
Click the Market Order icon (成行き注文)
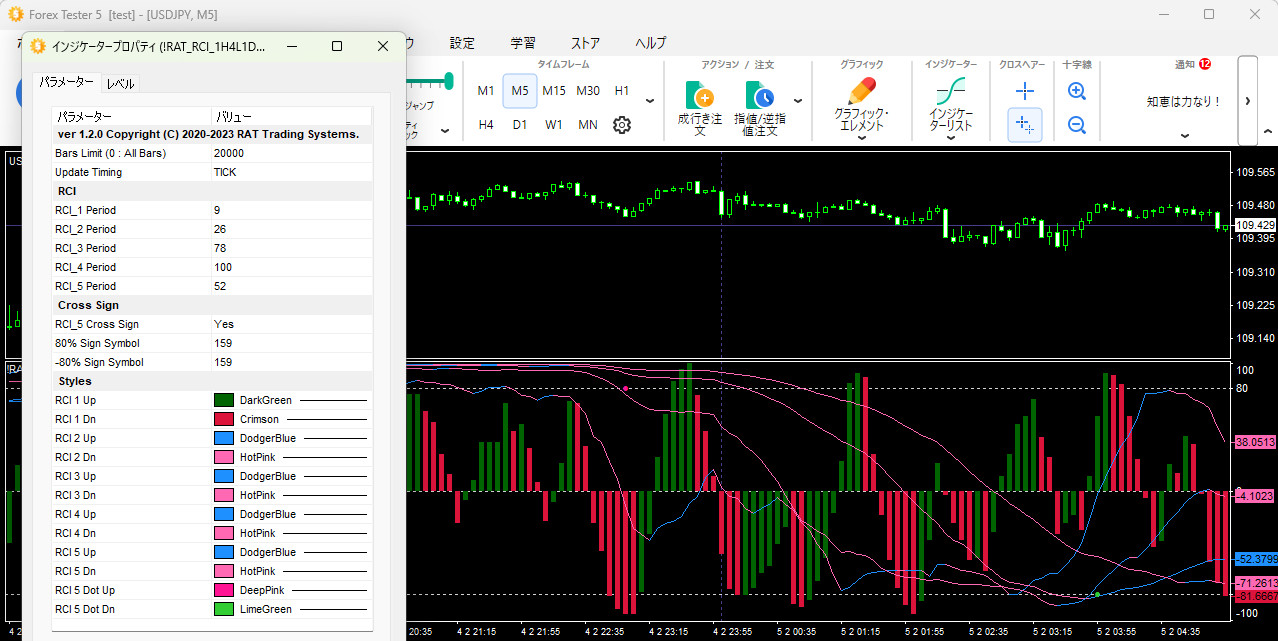coord(699,97)
